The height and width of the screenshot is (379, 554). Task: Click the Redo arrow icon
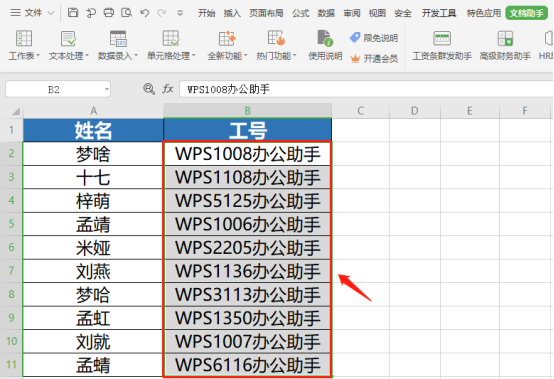pyautogui.click(x=162, y=13)
